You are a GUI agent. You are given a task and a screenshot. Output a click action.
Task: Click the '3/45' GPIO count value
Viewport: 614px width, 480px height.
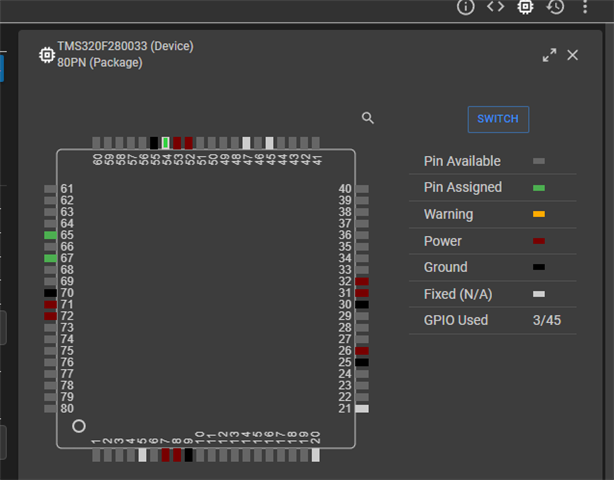point(547,320)
